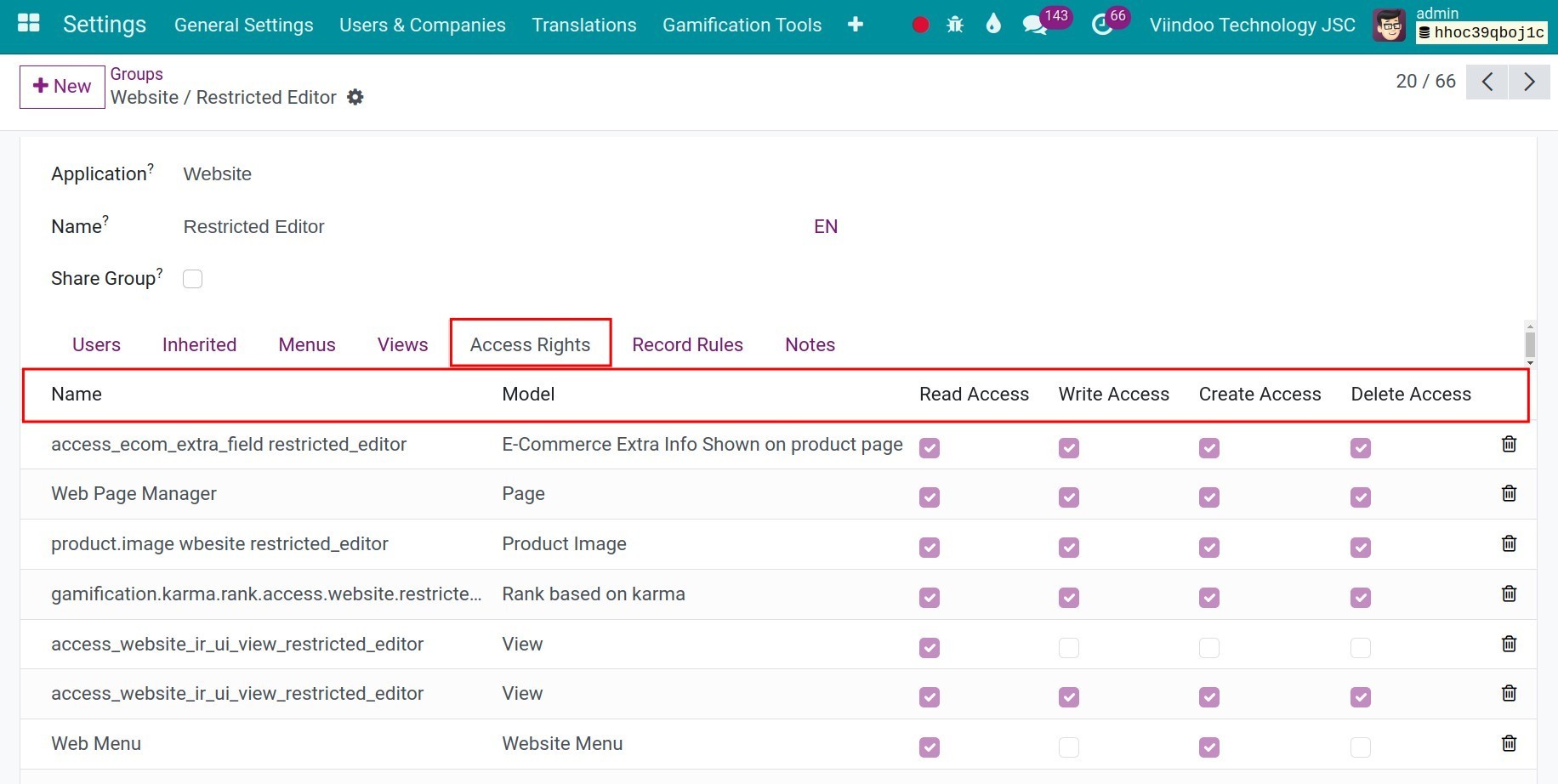Viewport: 1558px width, 784px height.
Task: Sort by Name column header
Action: point(77,395)
